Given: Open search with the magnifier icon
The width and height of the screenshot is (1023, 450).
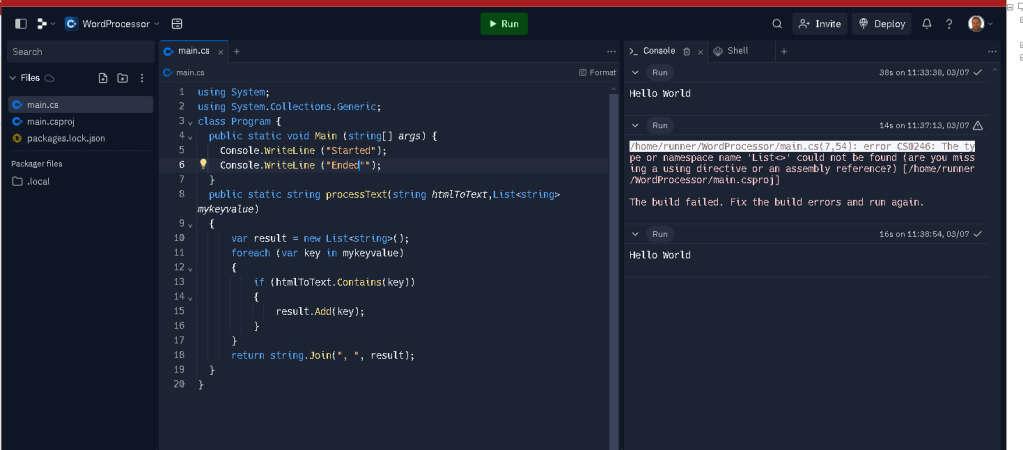Looking at the screenshot, I should (x=777, y=24).
